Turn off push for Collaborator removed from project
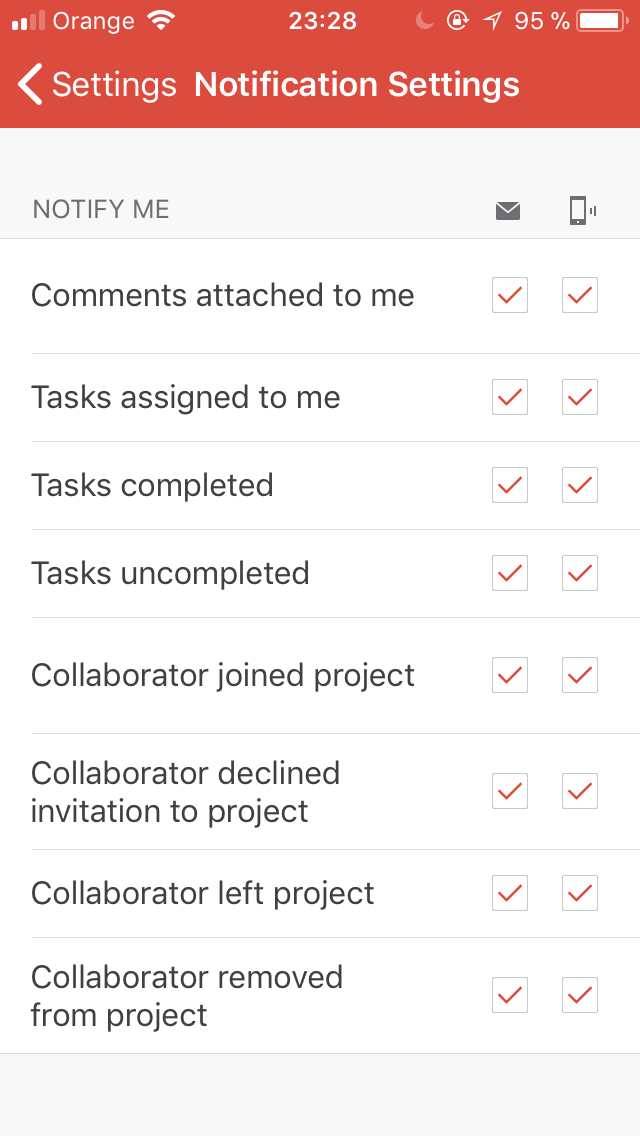This screenshot has height=1136, width=640. pyautogui.click(x=580, y=995)
